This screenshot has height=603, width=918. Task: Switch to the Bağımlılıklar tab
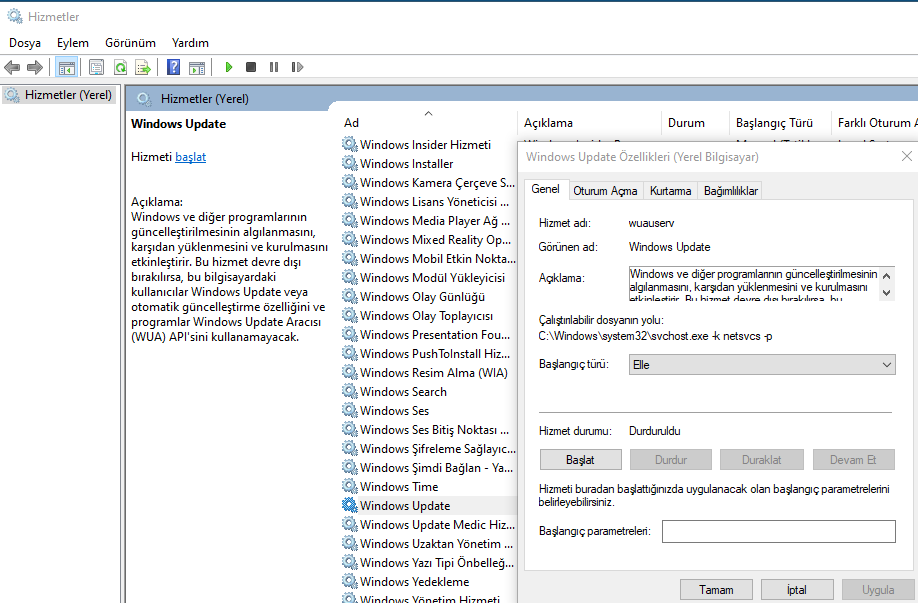pyautogui.click(x=731, y=191)
